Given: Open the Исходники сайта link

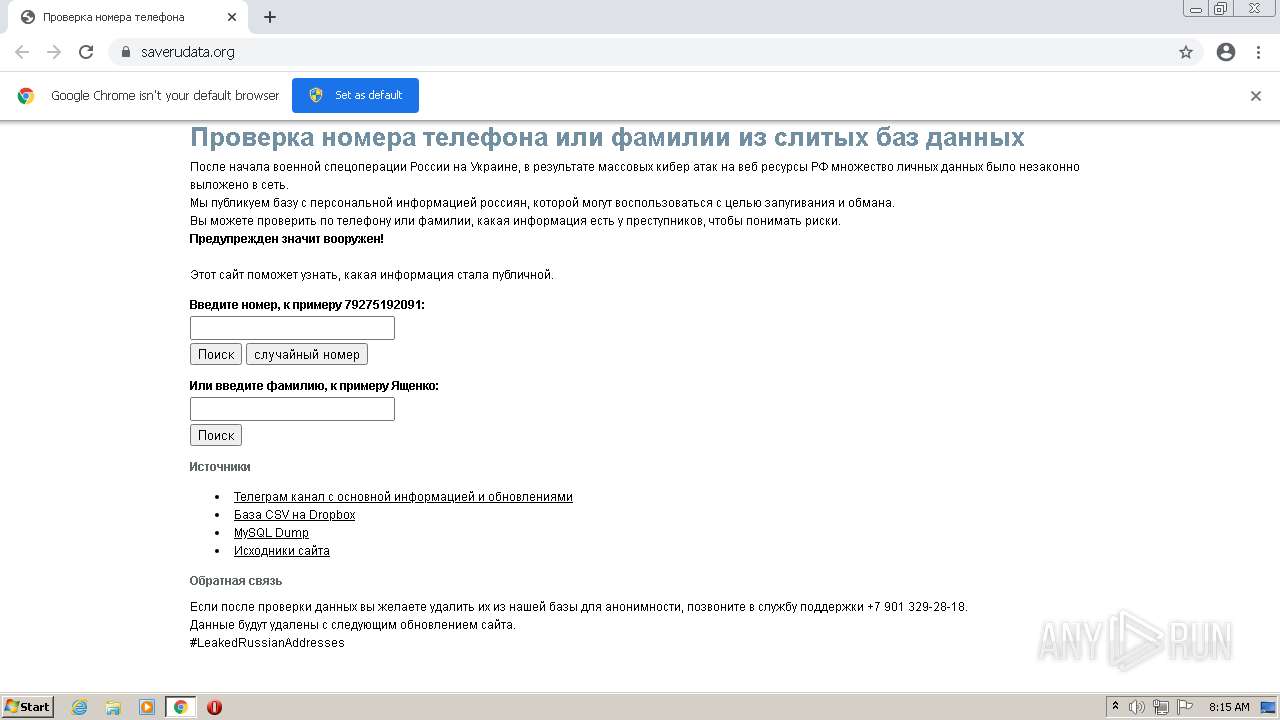Looking at the screenshot, I should pos(282,551).
